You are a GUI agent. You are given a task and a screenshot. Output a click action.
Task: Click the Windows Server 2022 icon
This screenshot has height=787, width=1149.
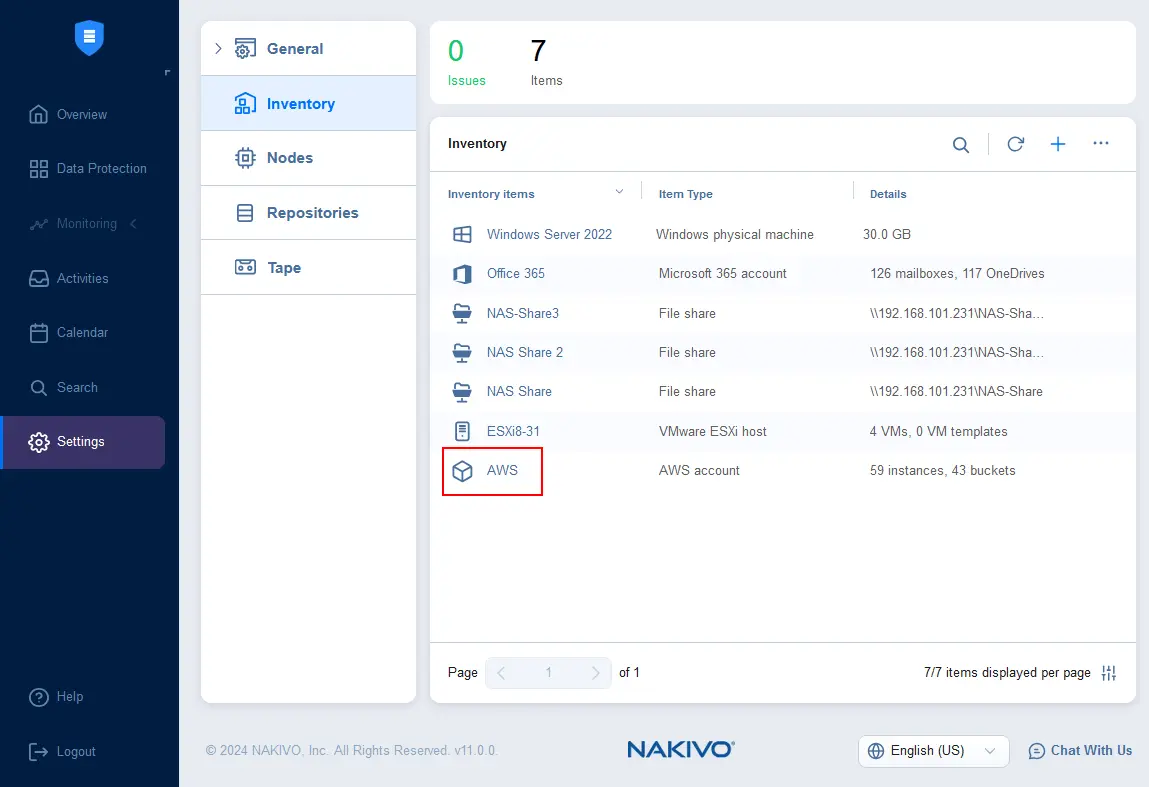point(462,234)
